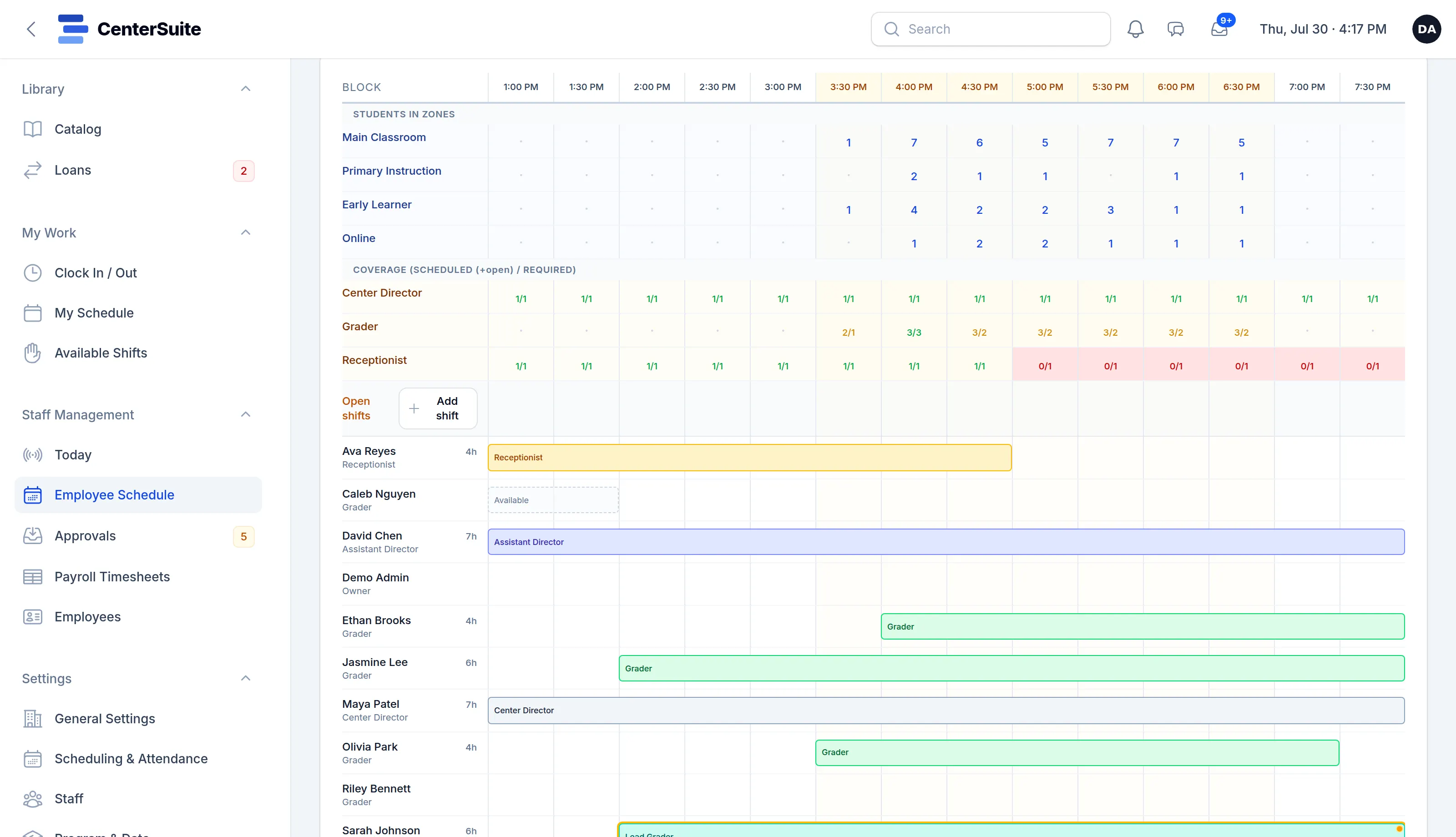Click the Approvals badge showing 5
The width and height of the screenshot is (1456, 837).
244,537
